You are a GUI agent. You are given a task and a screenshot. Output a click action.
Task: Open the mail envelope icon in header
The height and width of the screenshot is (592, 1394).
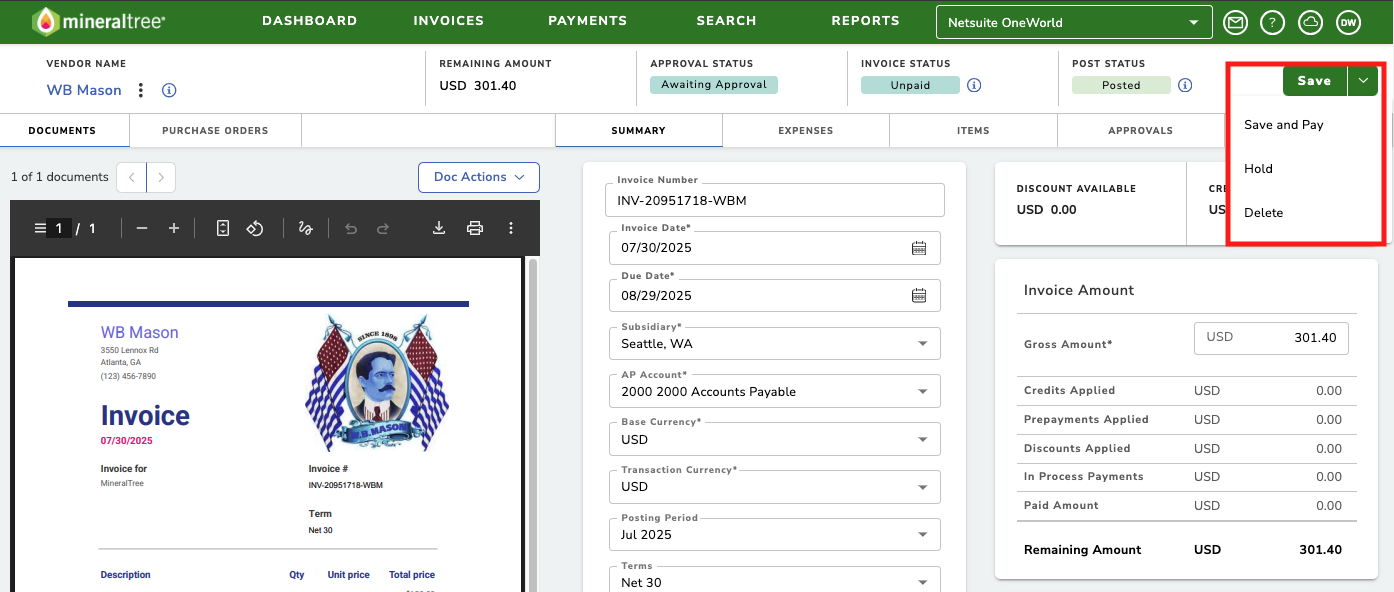[1236, 22]
